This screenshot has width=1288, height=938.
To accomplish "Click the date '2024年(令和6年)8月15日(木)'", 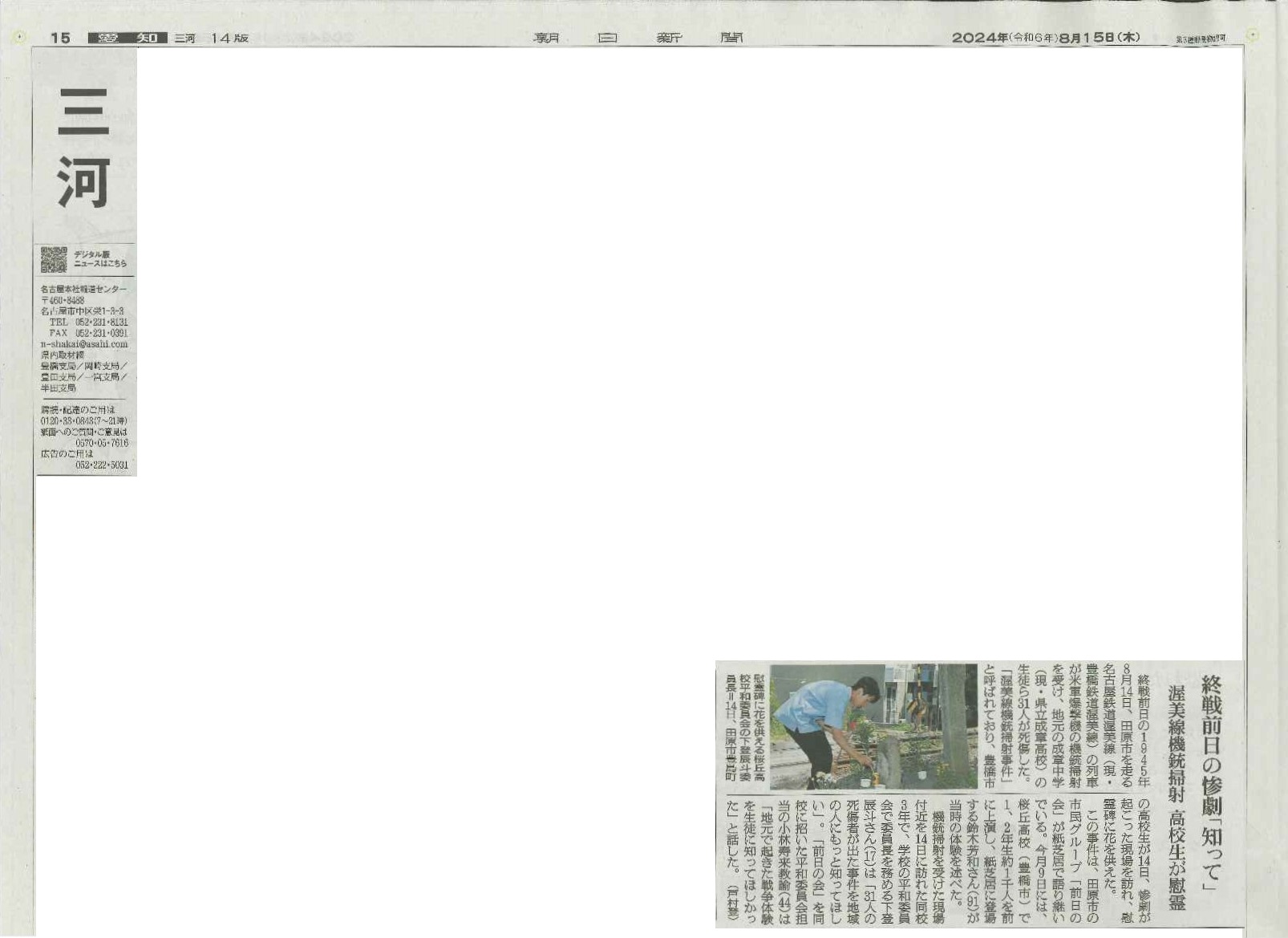I will tap(1046, 38).
